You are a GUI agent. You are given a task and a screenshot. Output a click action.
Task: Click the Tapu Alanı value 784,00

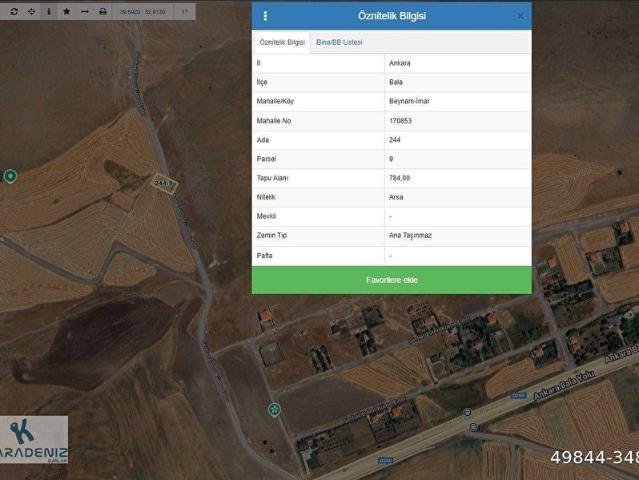pyautogui.click(x=400, y=178)
